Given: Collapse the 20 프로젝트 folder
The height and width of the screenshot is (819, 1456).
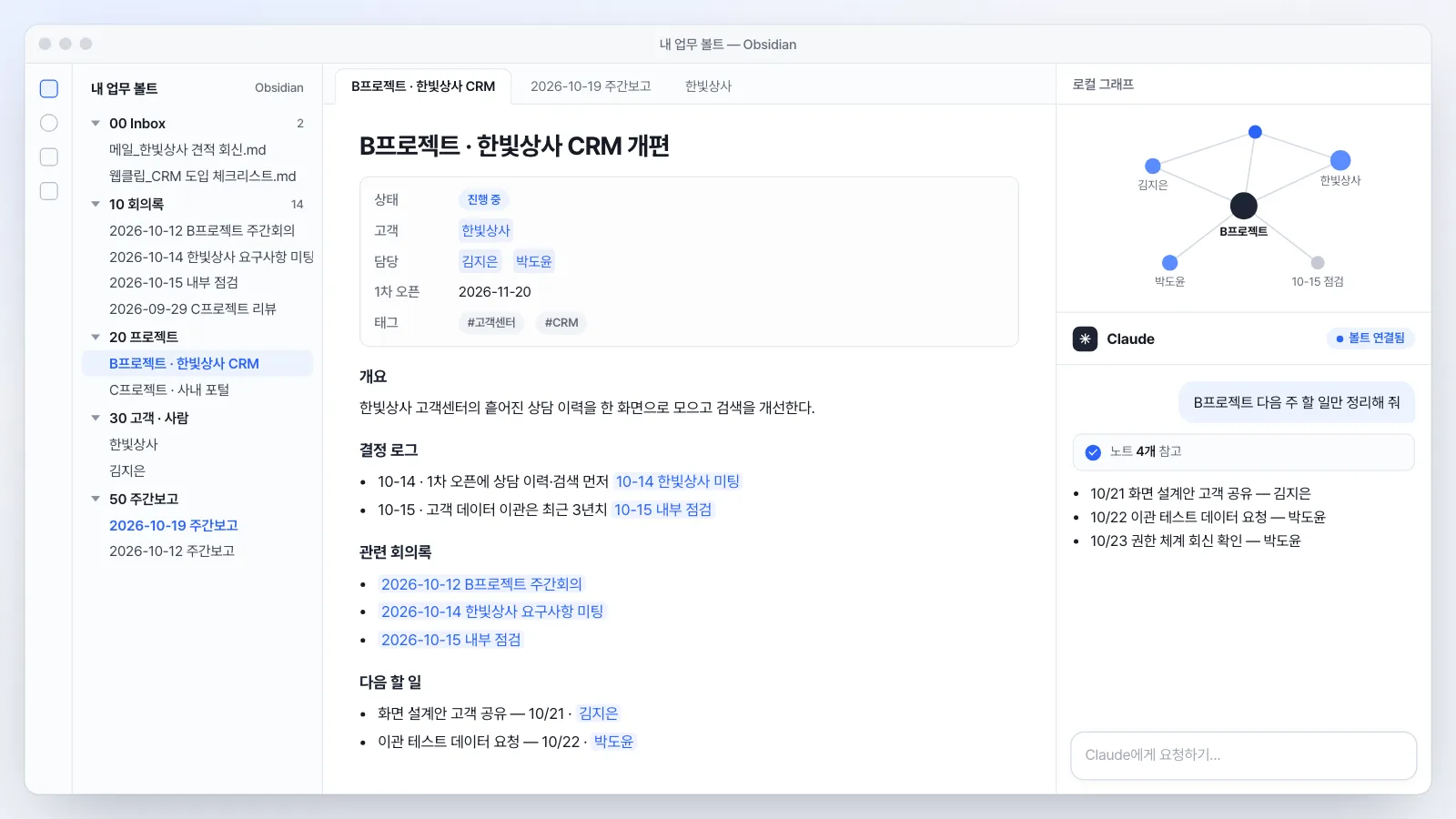Looking at the screenshot, I should click(96, 338).
